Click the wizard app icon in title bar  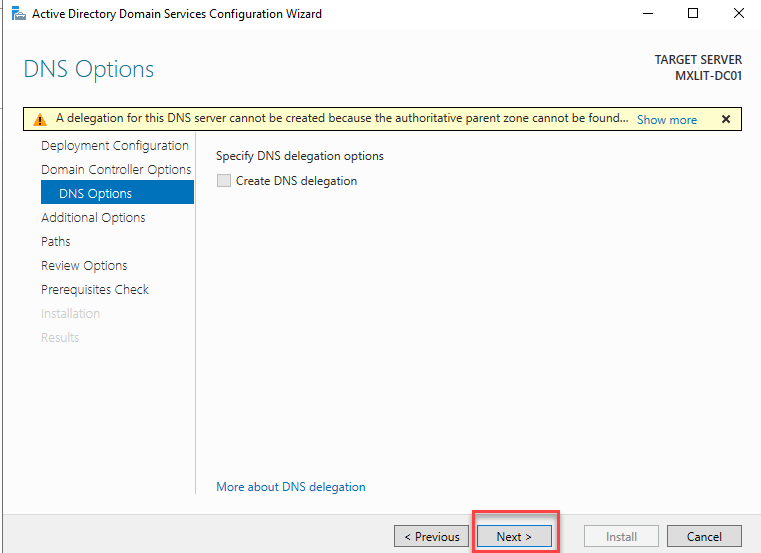click(17, 14)
